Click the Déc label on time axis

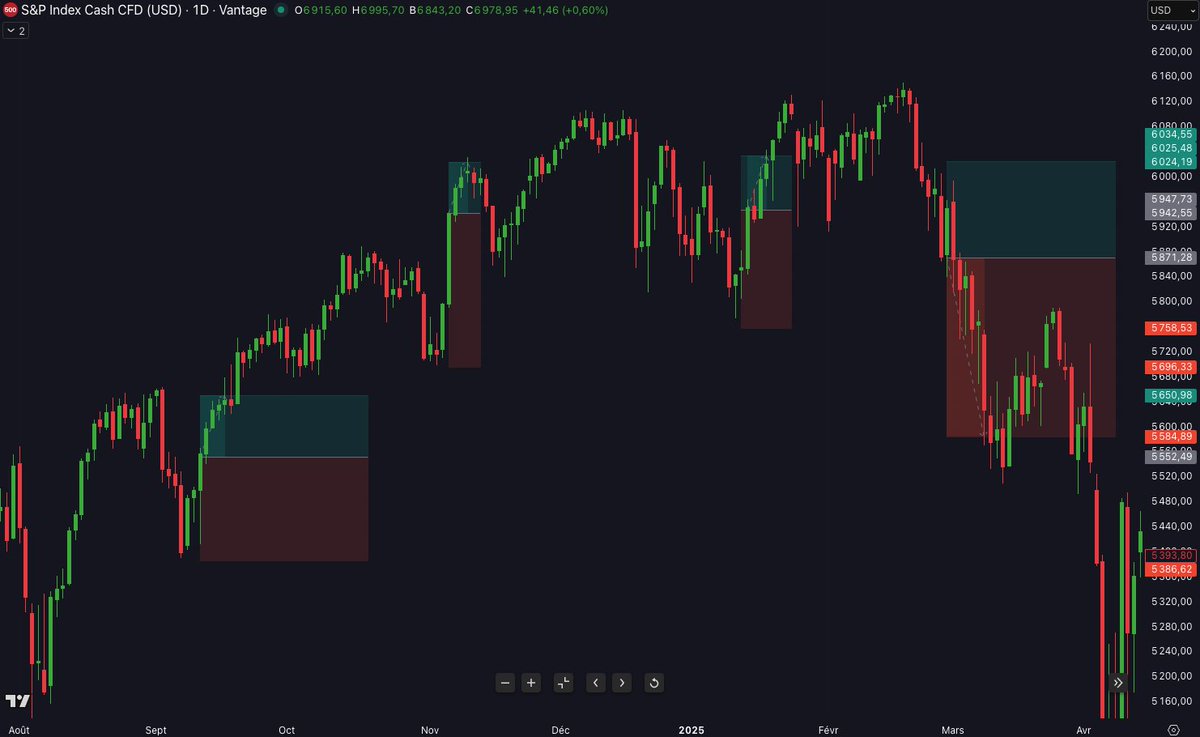560,730
